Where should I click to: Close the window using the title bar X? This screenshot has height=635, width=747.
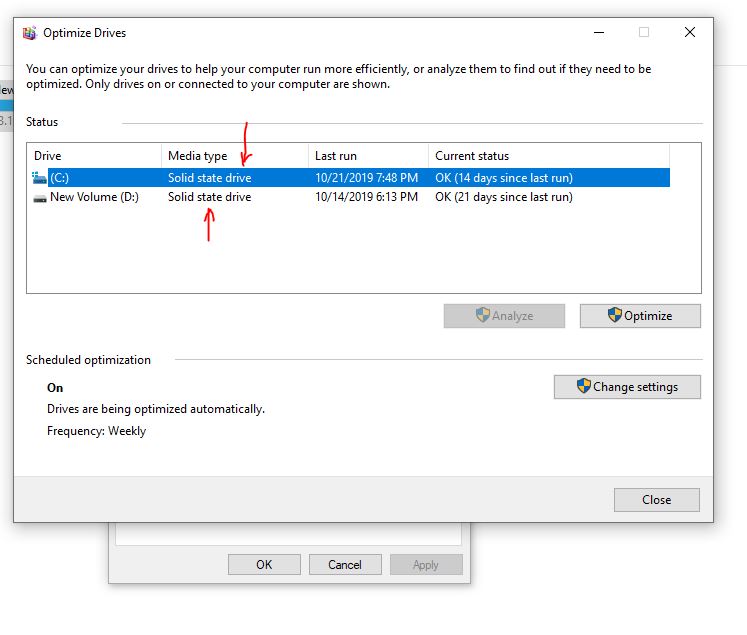click(690, 32)
